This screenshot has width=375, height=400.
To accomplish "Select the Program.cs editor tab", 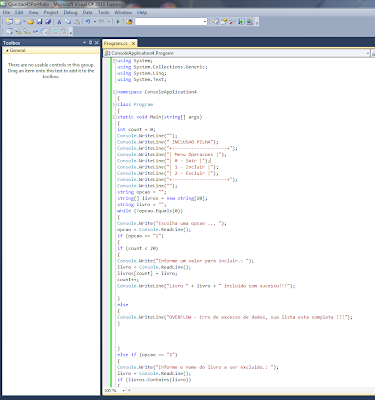I will pyautogui.click(x=116, y=43).
